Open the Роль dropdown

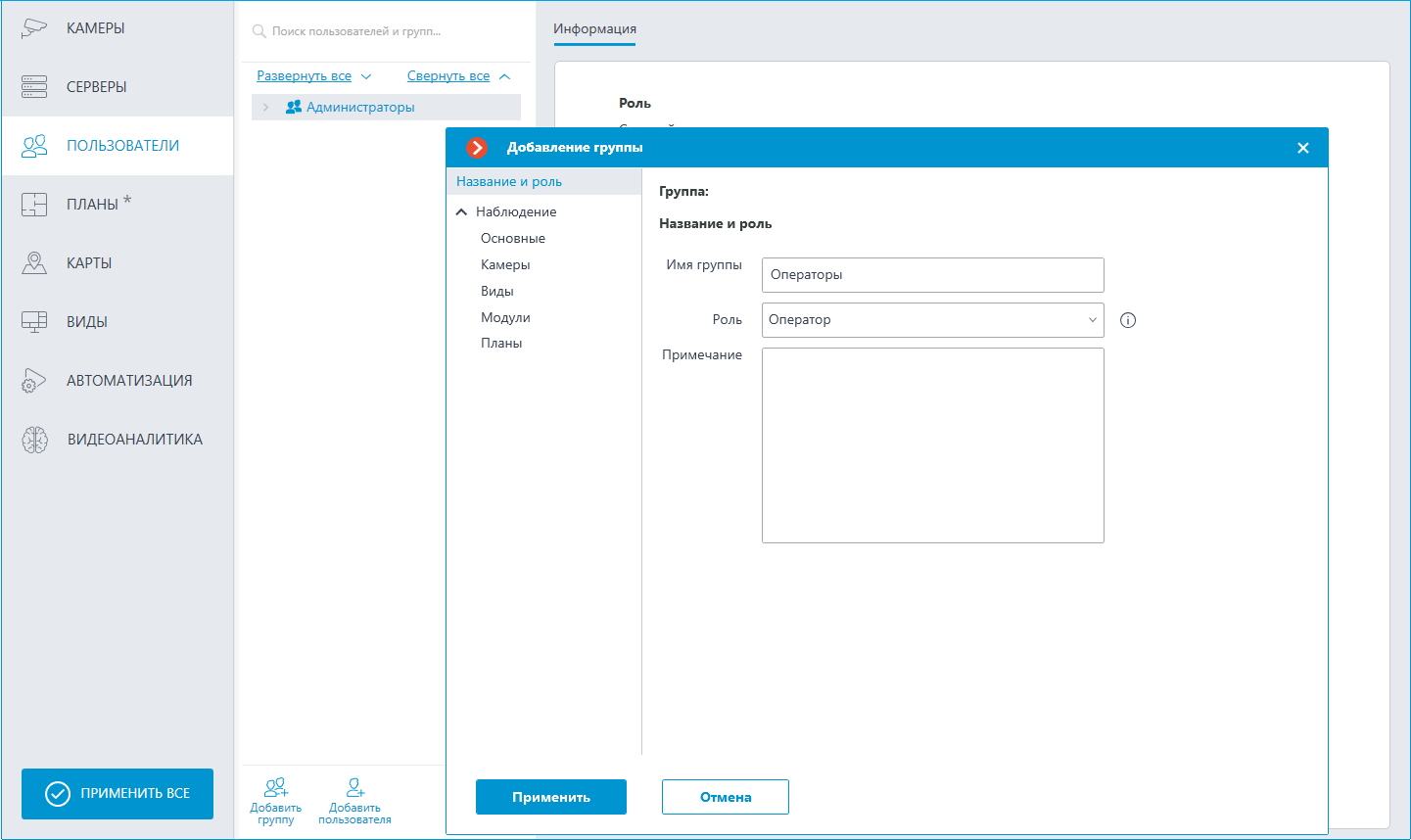(933, 320)
